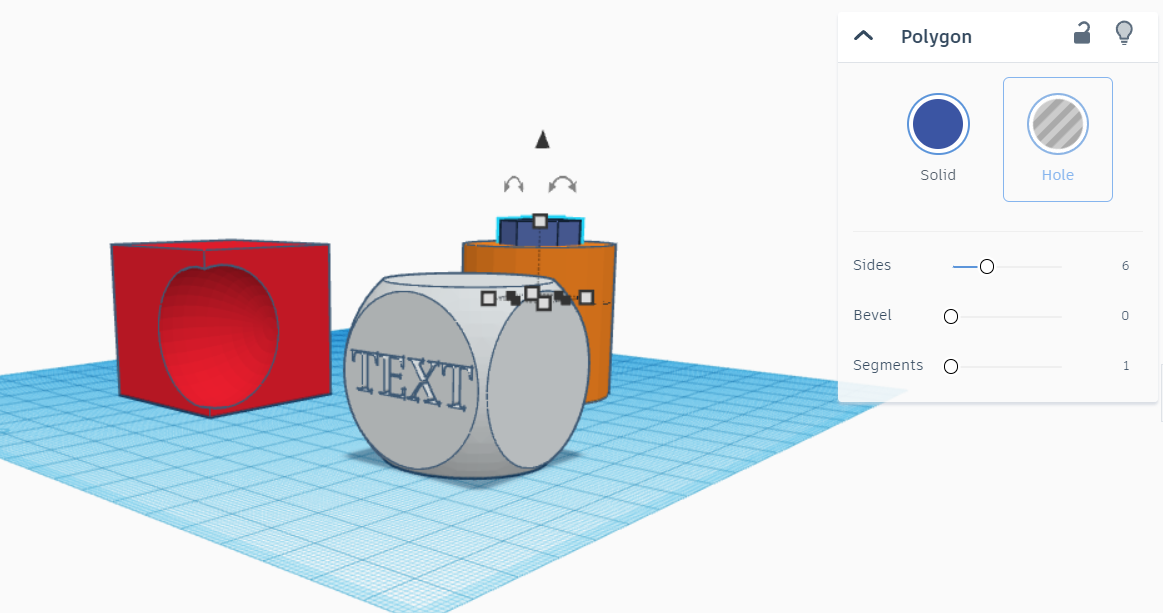This screenshot has width=1163, height=613.
Task: Toggle the lightbulb hide-shape icon
Action: pyautogui.click(x=1124, y=33)
